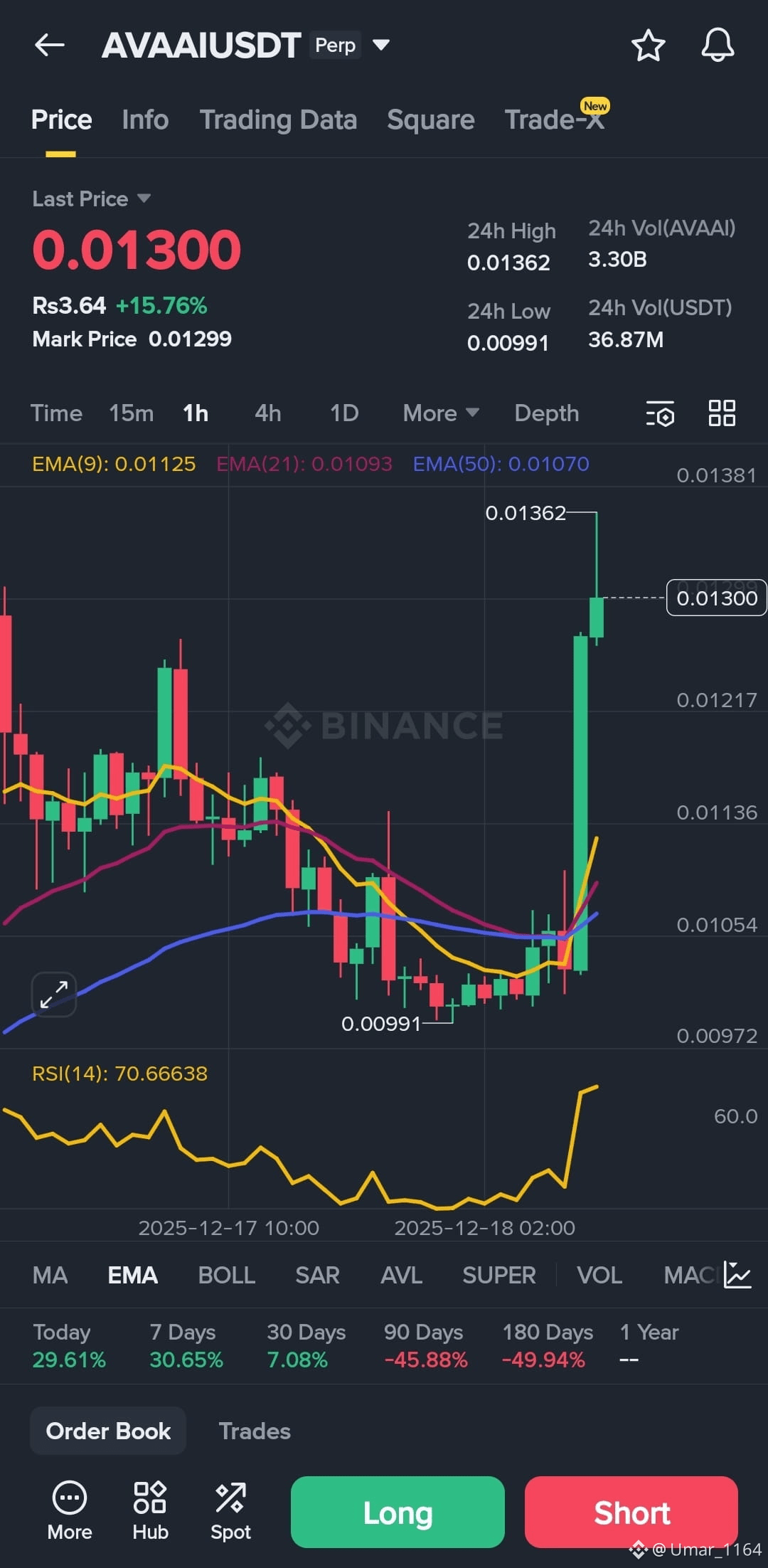Viewport: 768px width, 1568px height.
Task: Switch to Depth chart view
Action: click(547, 413)
